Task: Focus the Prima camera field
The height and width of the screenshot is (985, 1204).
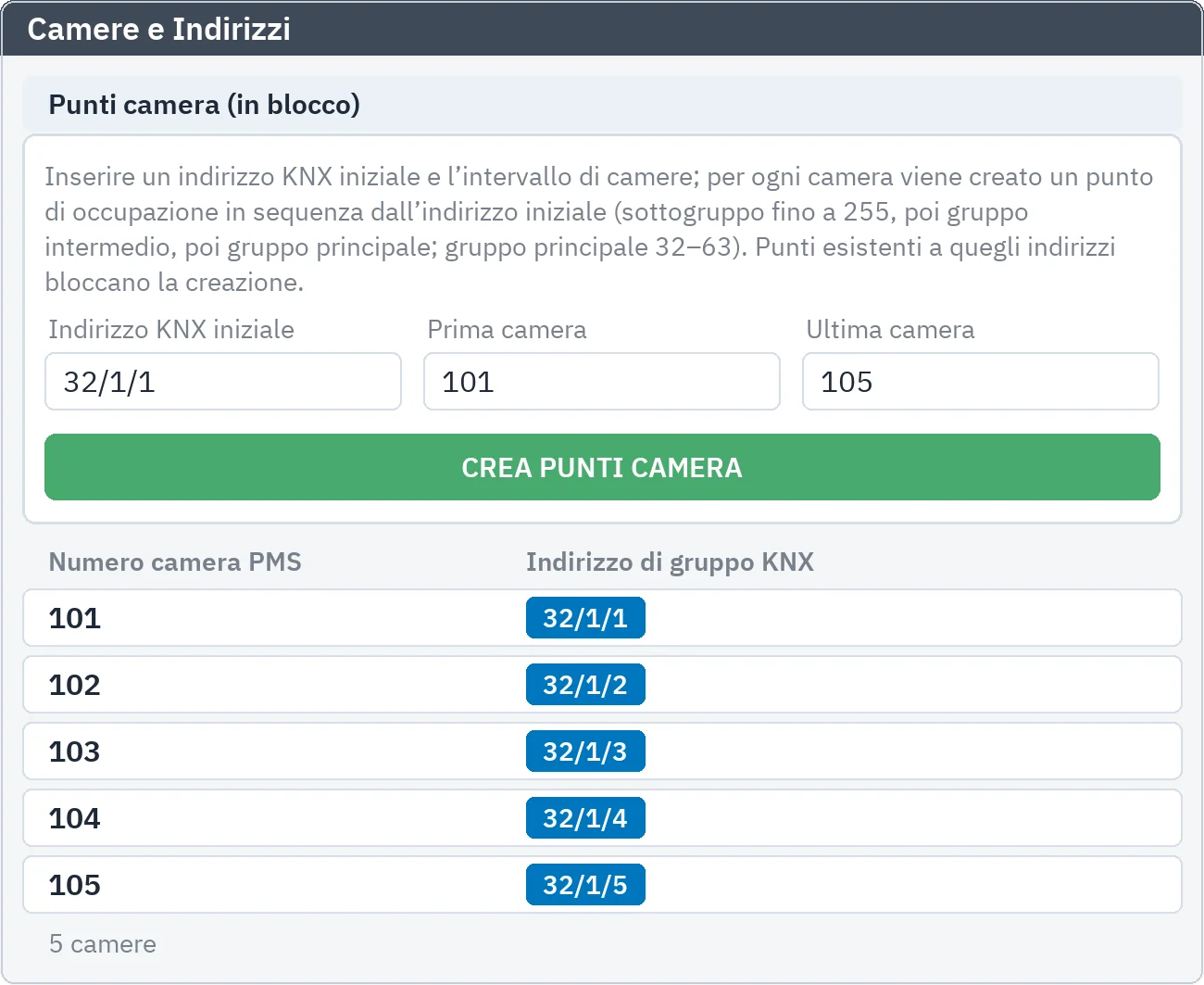Action: point(602,381)
